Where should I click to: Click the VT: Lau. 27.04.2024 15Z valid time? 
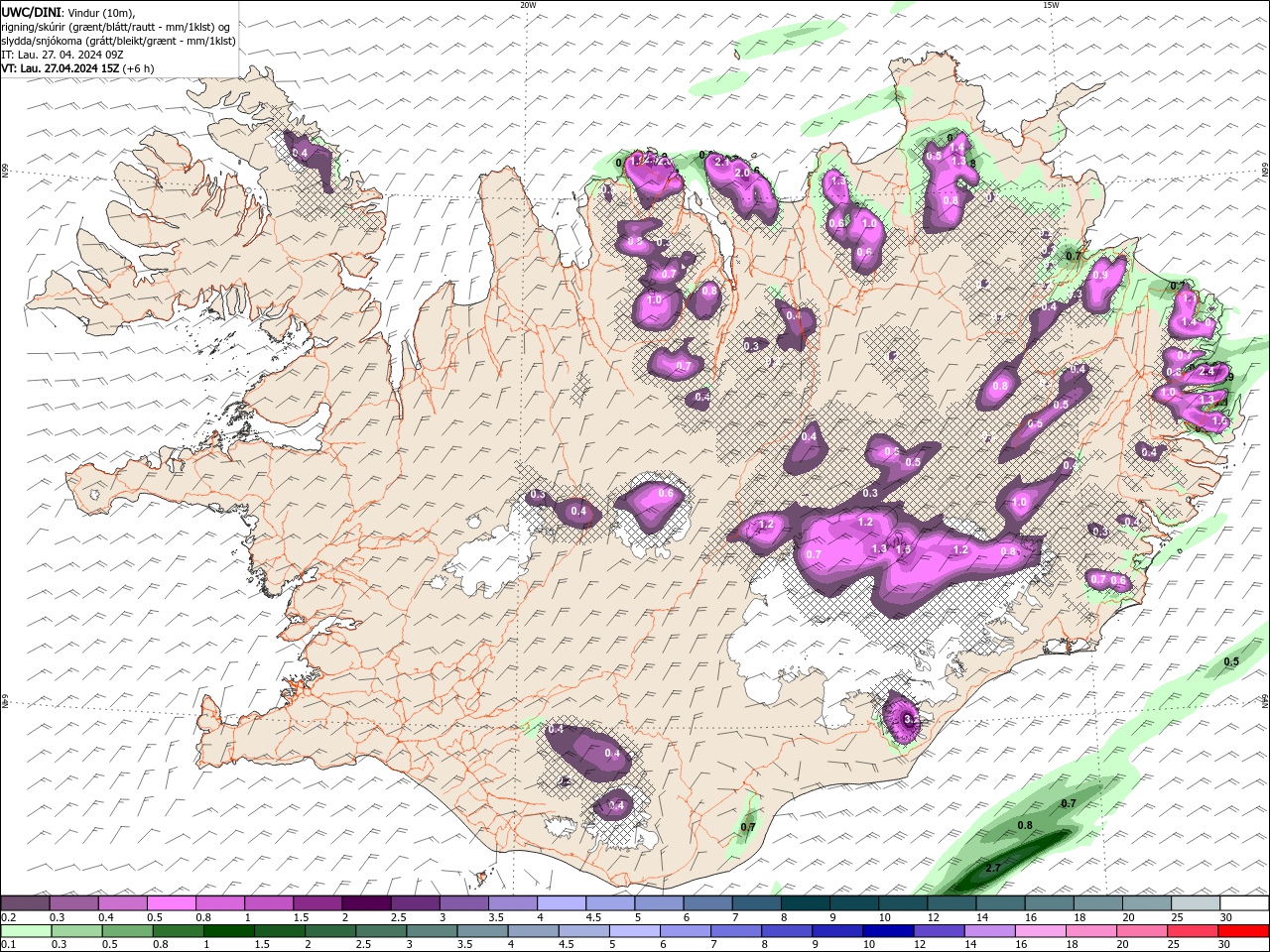[60, 68]
